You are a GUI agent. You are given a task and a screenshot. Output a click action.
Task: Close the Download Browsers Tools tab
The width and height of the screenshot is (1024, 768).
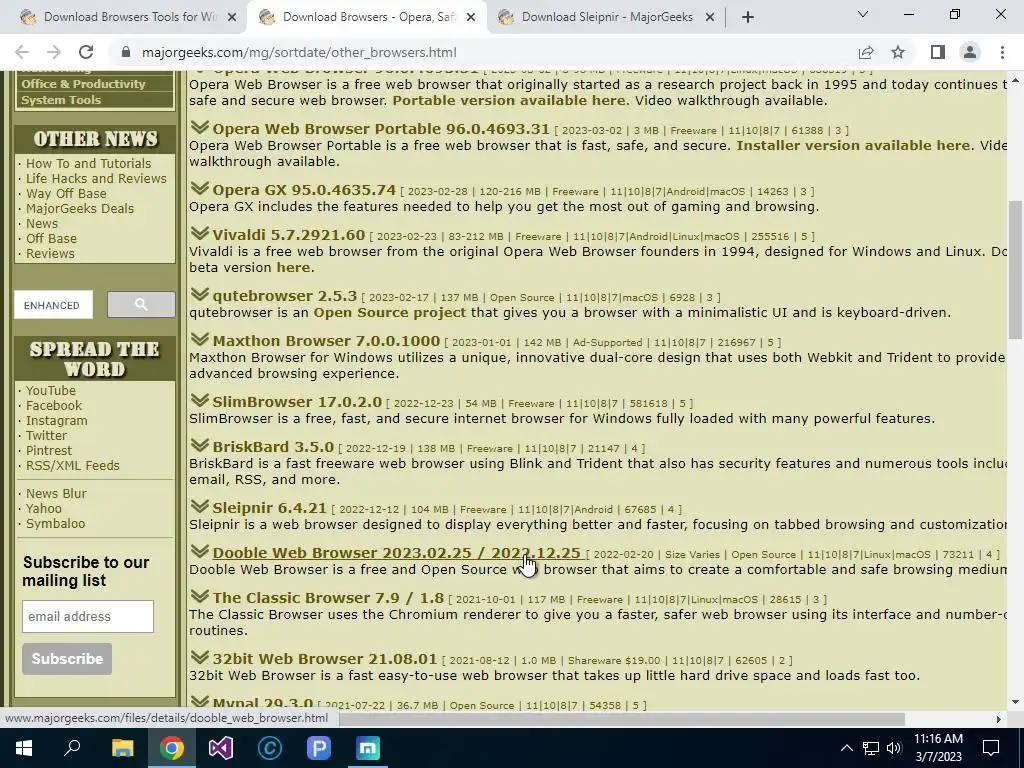coord(232,18)
